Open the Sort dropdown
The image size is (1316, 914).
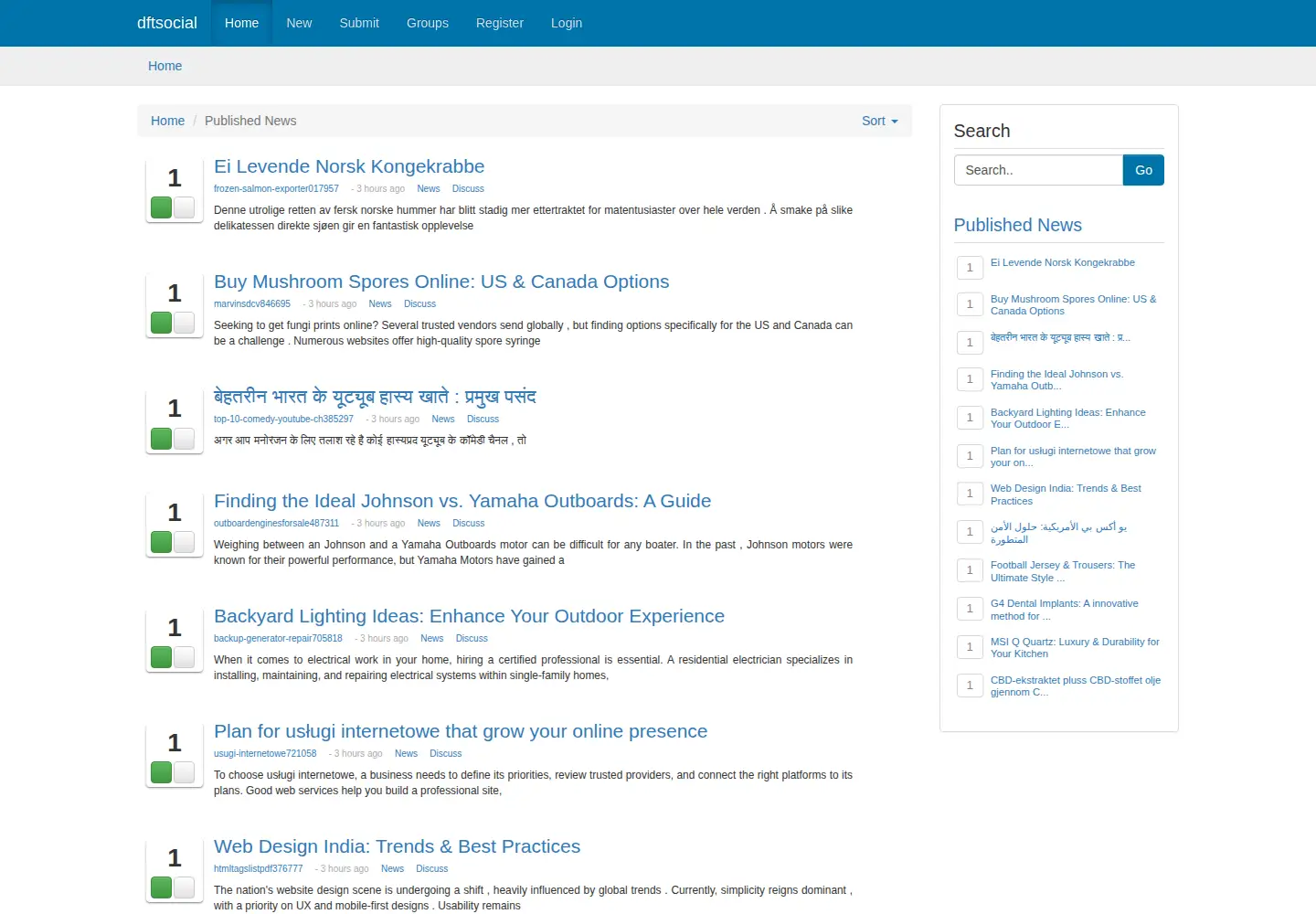pos(879,121)
